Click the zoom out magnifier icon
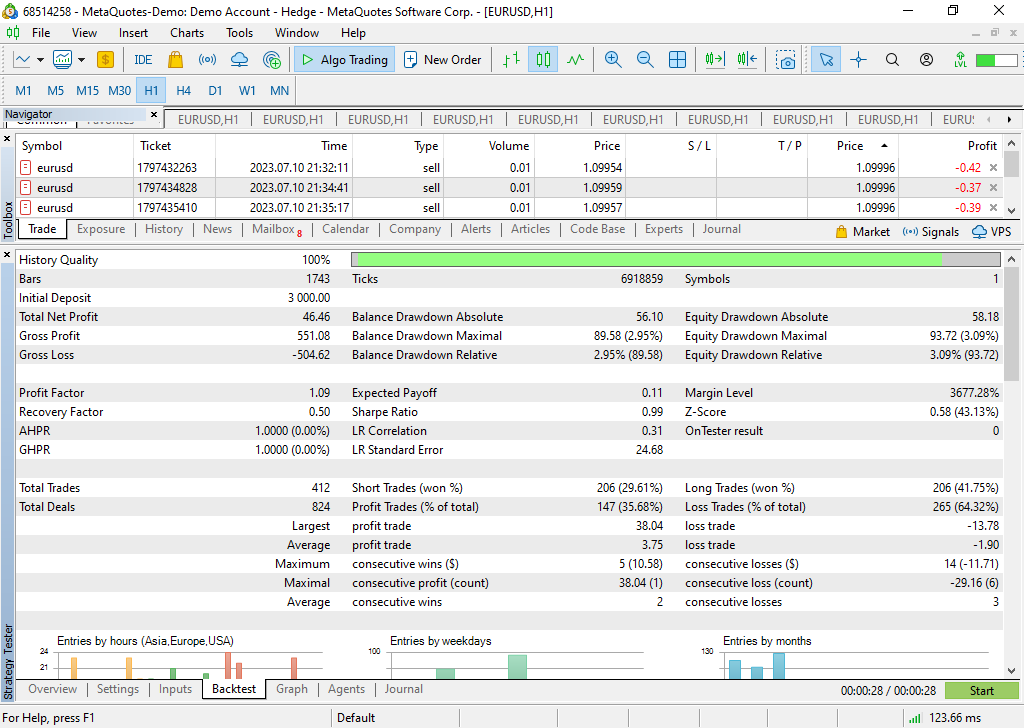1024x728 pixels. [645, 60]
